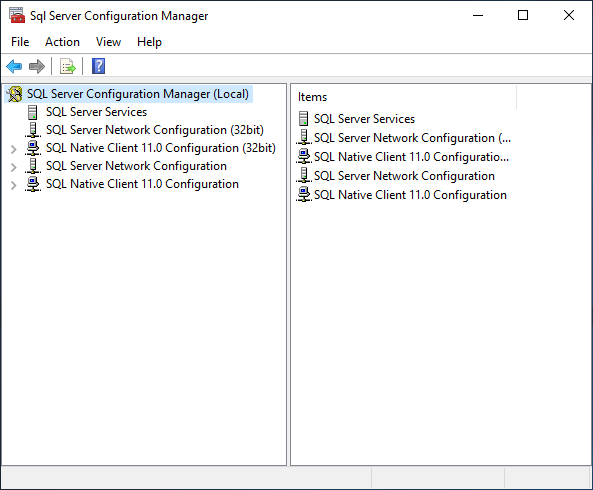Image resolution: width=593 pixels, height=490 pixels.
Task: Select SQL Server Network Configuration label in tree
Action: pyautogui.click(x=136, y=166)
